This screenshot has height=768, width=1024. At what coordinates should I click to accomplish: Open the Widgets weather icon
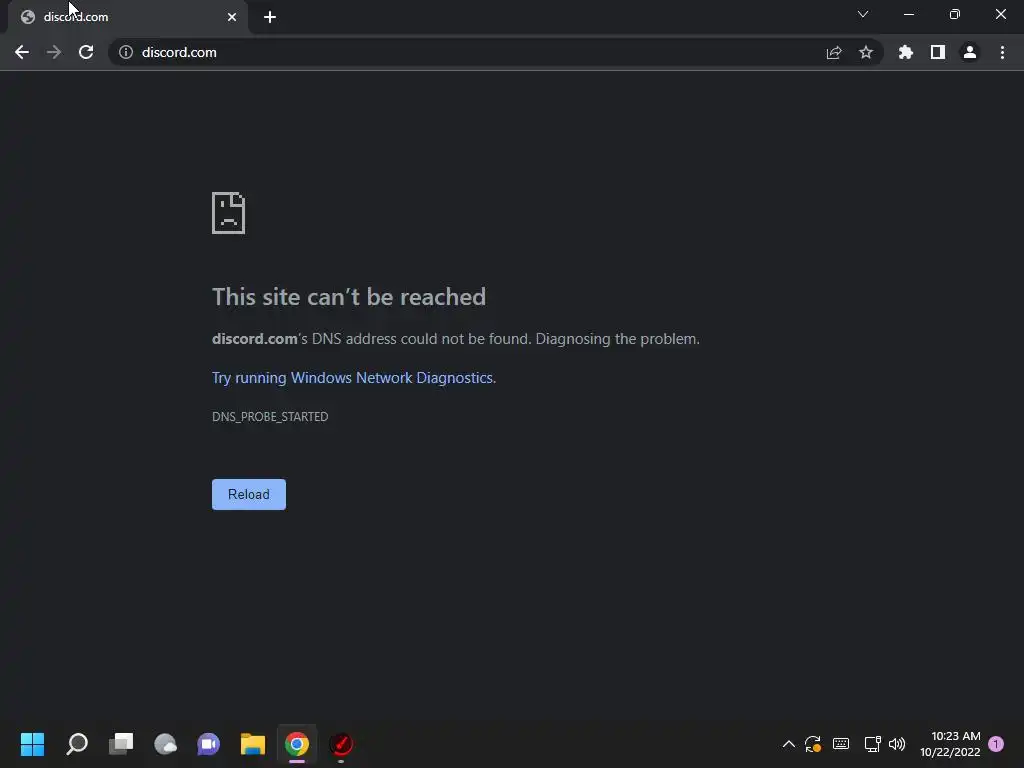[165, 744]
